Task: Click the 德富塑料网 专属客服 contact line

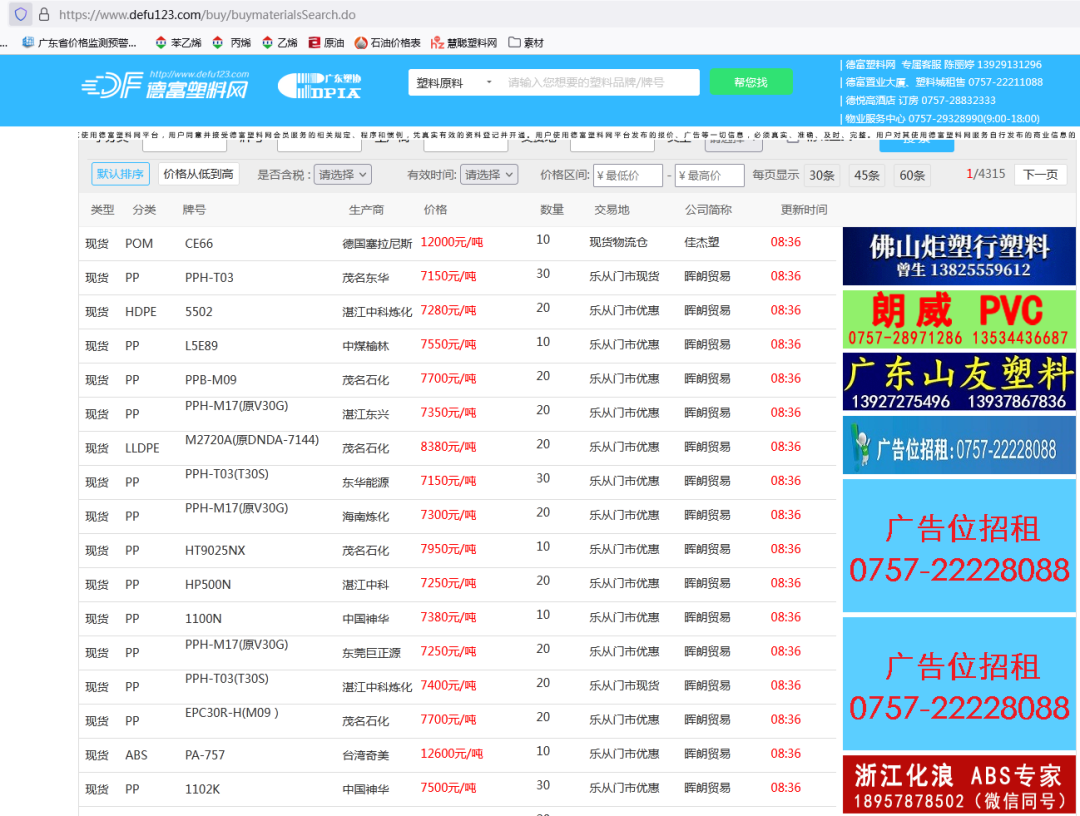Action: (x=944, y=65)
